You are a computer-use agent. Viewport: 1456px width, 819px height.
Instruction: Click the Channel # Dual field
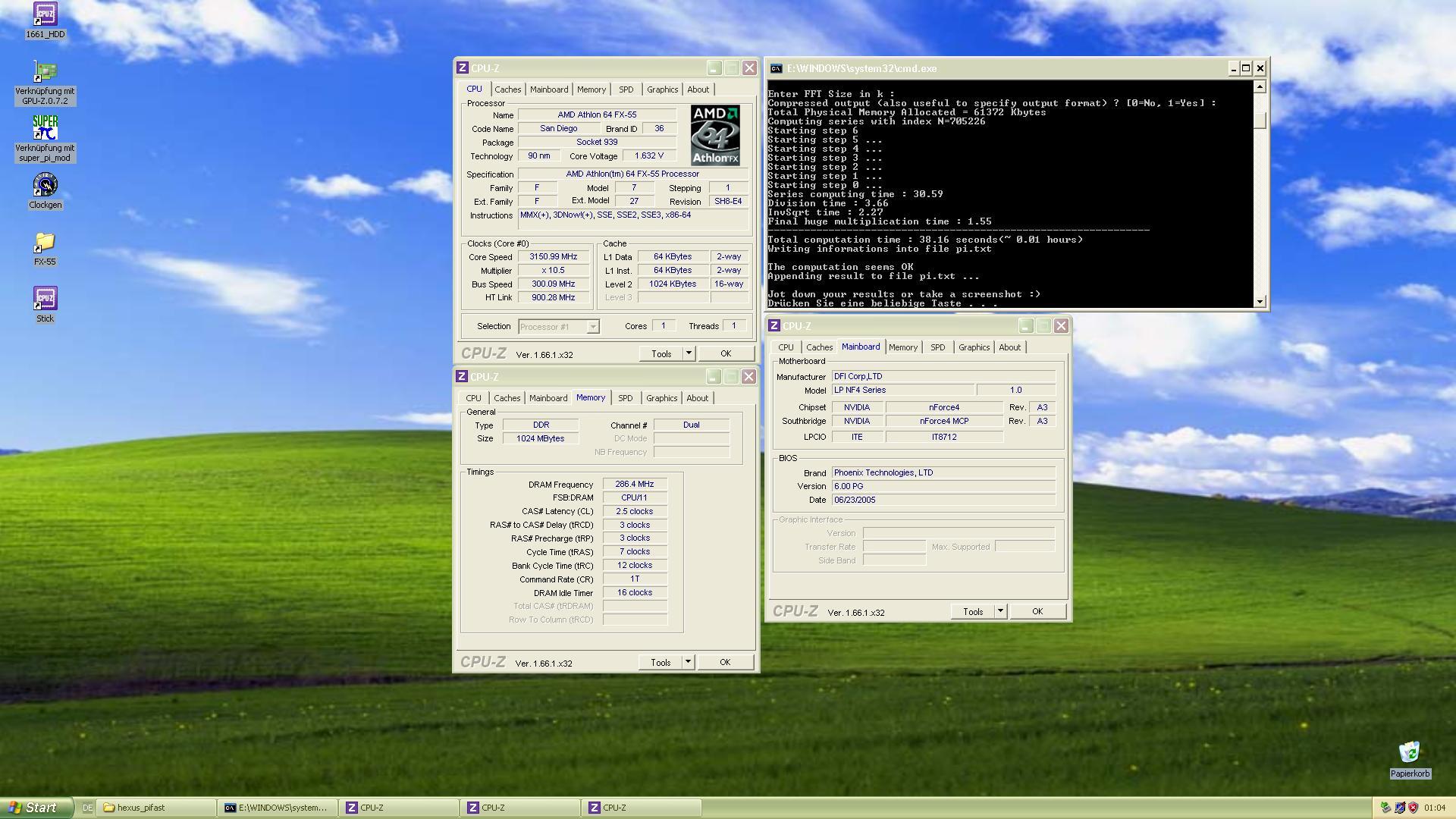691,425
